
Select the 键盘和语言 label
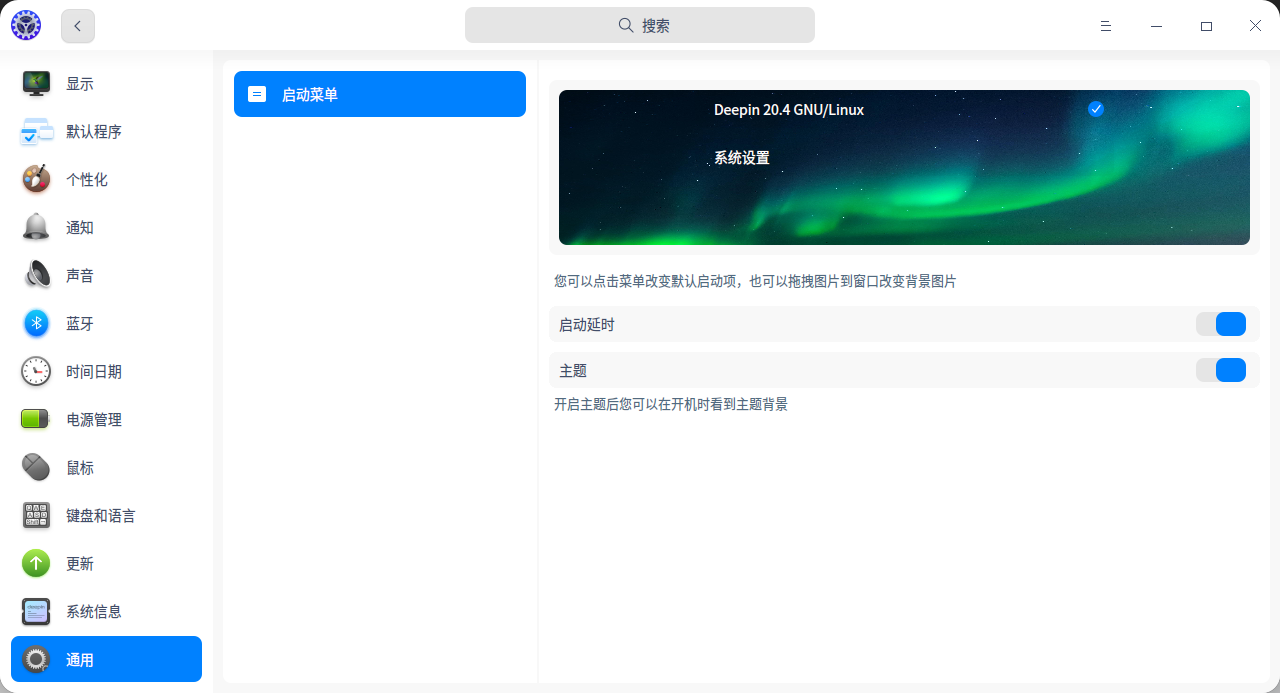[x=101, y=516]
